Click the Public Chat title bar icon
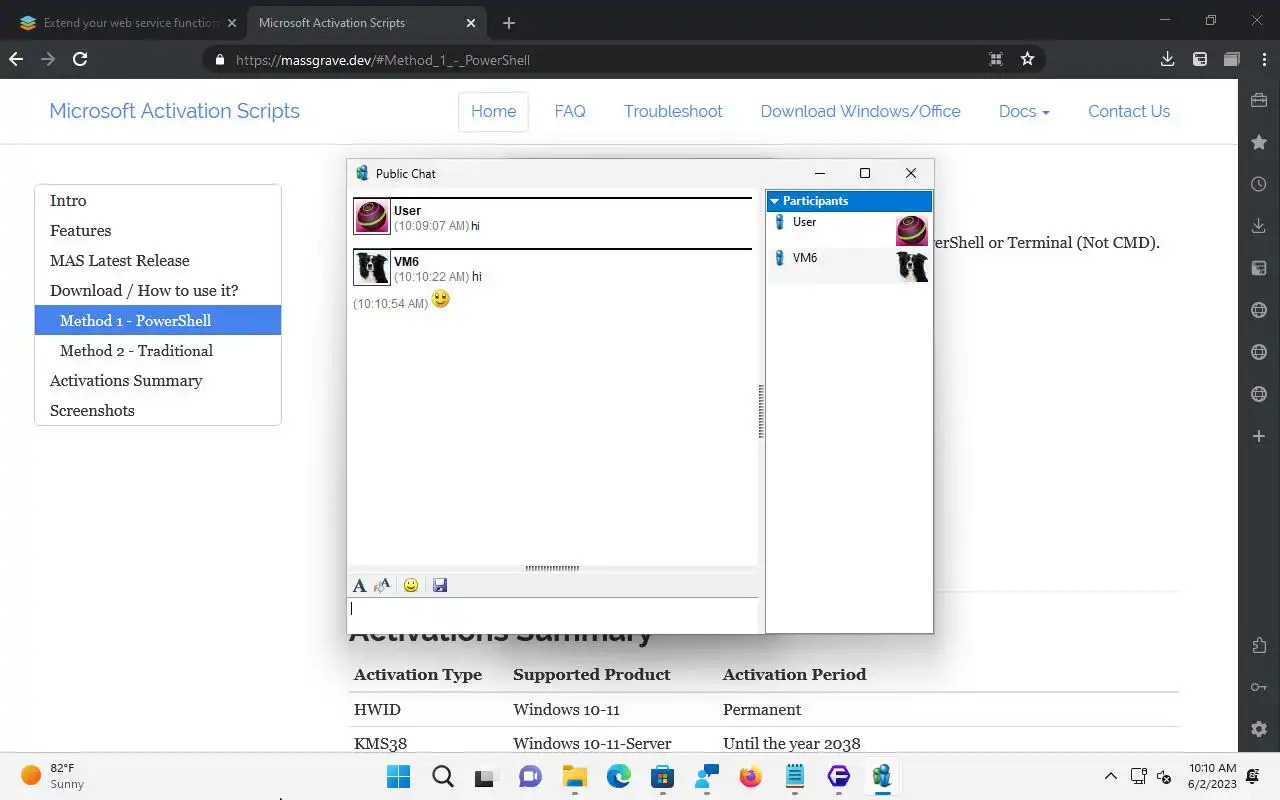The height and width of the screenshot is (800, 1280). pyautogui.click(x=362, y=173)
